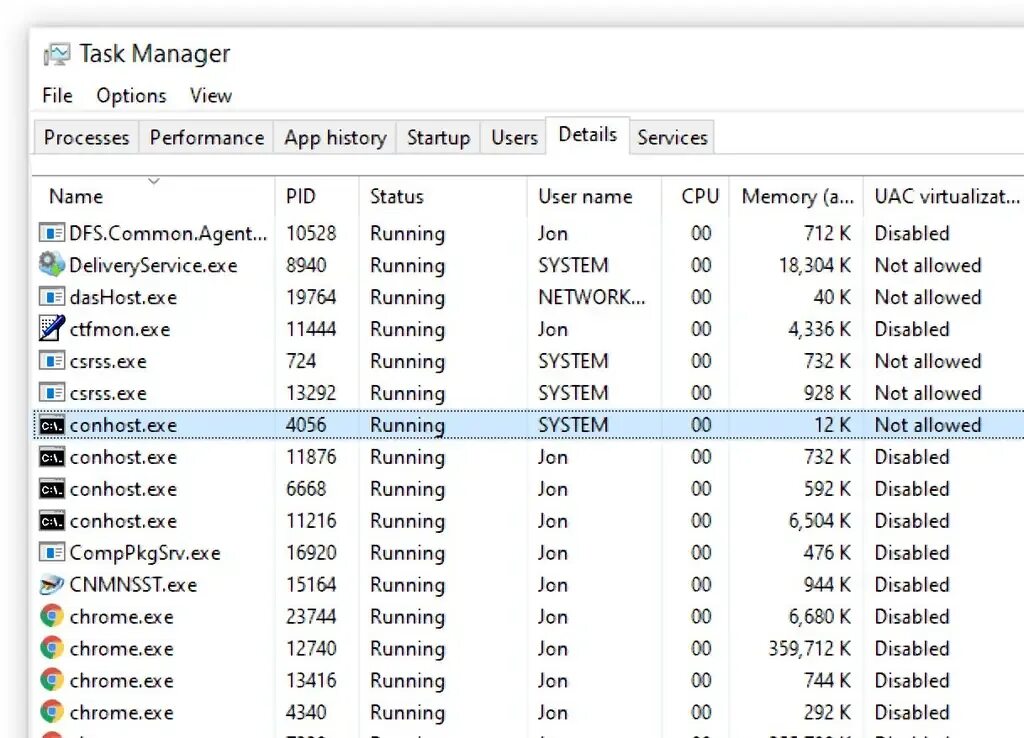The image size is (1024, 738).
Task: Open the File menu
Action: point(57,95)
